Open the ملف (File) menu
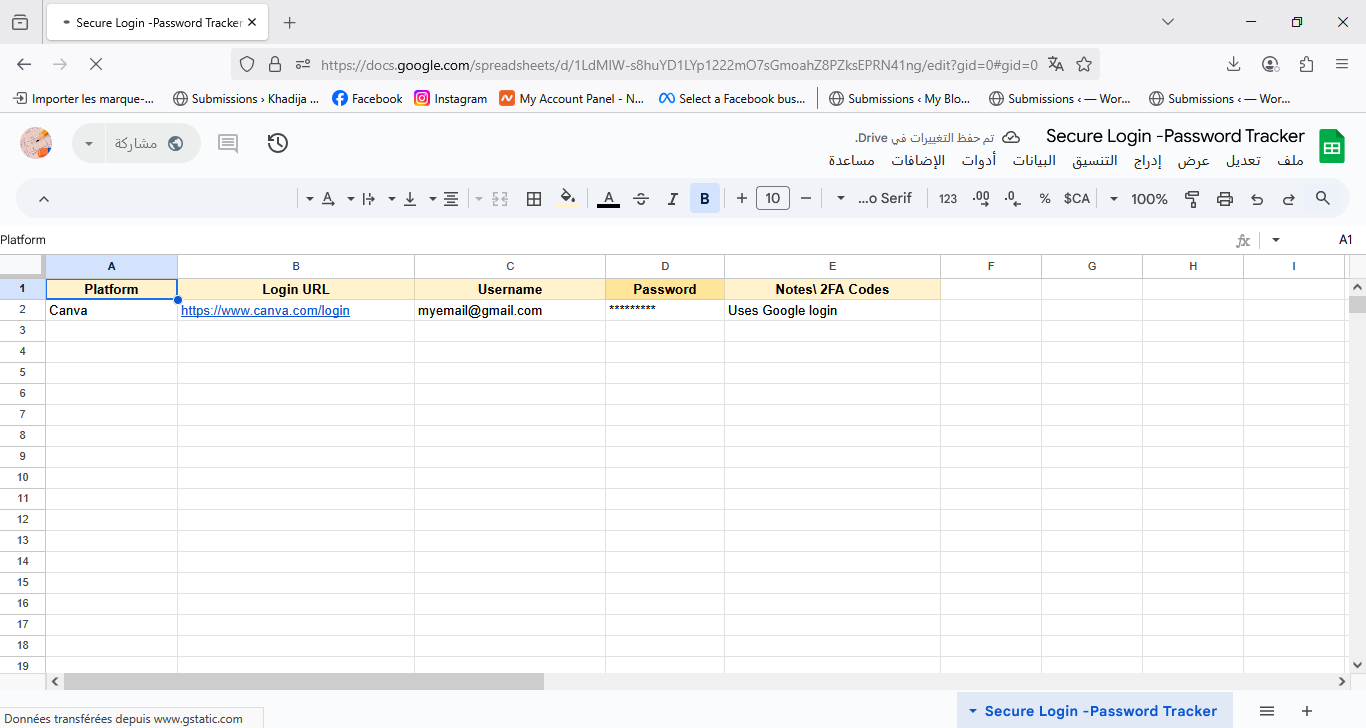Viewport: 1366px width, 728px height. 1291,161
